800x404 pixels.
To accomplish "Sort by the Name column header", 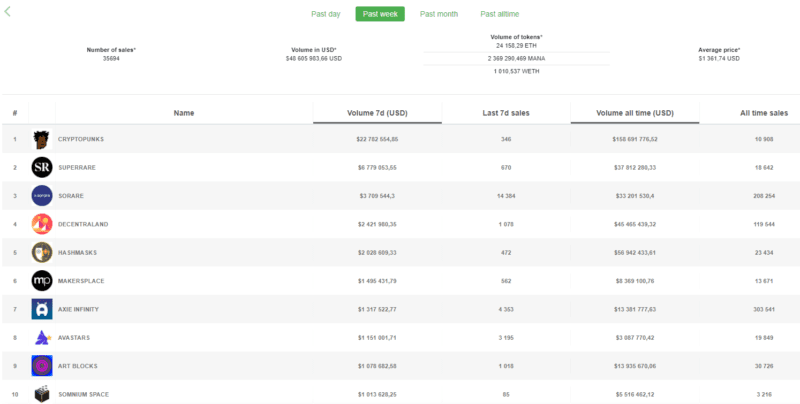I will (184, 113).
